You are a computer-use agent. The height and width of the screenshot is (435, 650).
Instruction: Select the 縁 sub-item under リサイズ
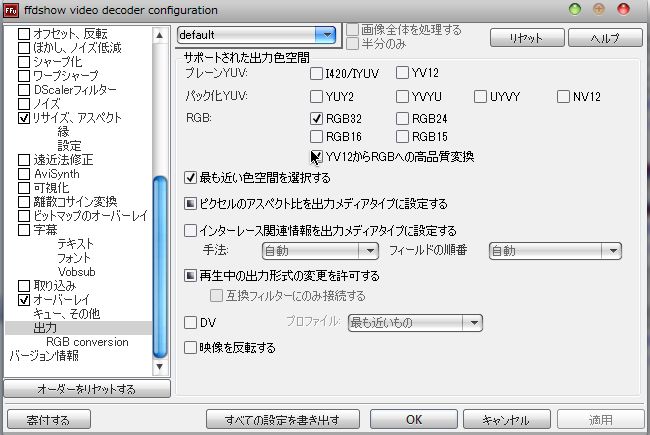pyautogui.click(x=63, y=132)
